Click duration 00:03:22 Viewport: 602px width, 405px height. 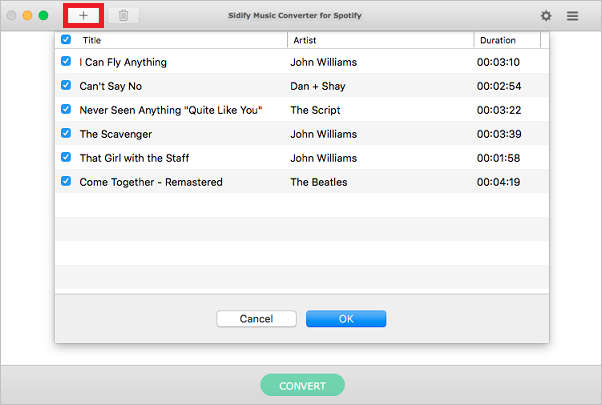pos(499,110)
